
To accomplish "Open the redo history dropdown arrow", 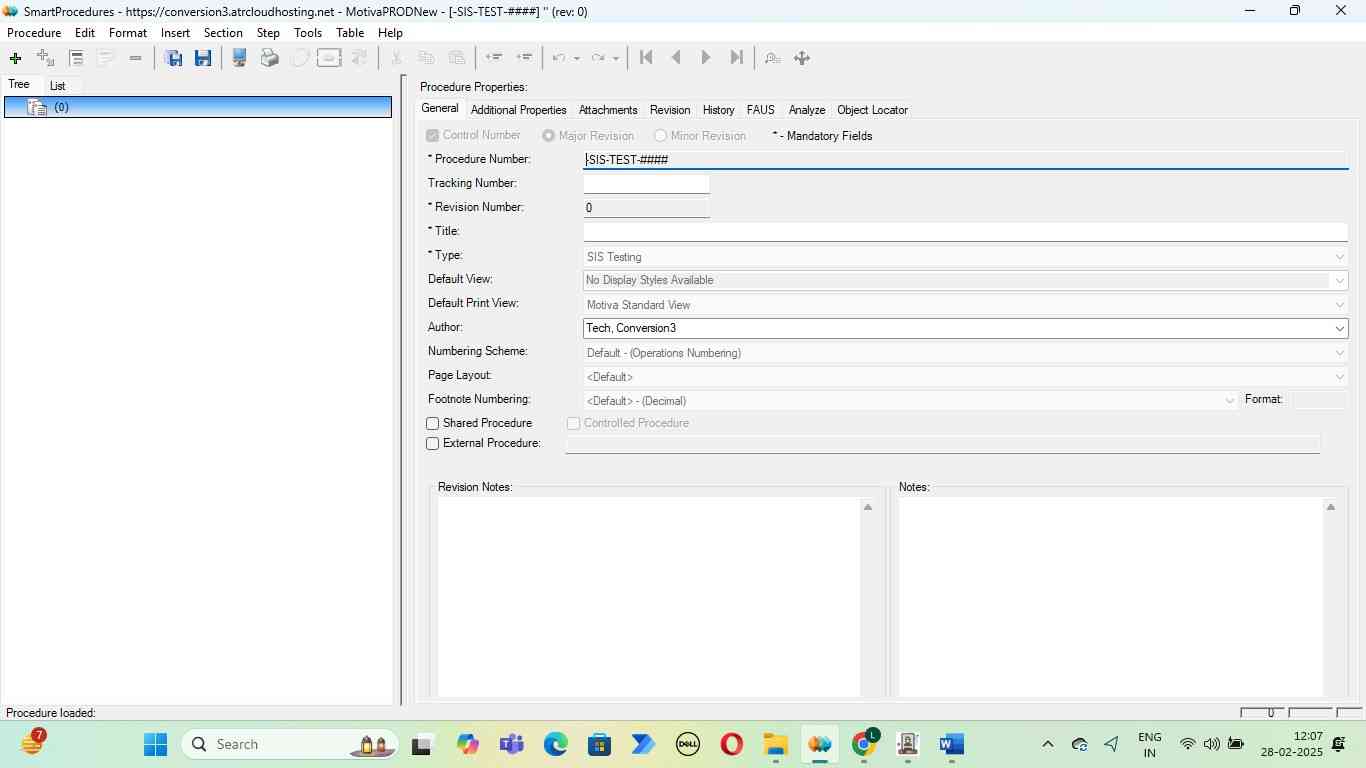I will pos(615,58).
